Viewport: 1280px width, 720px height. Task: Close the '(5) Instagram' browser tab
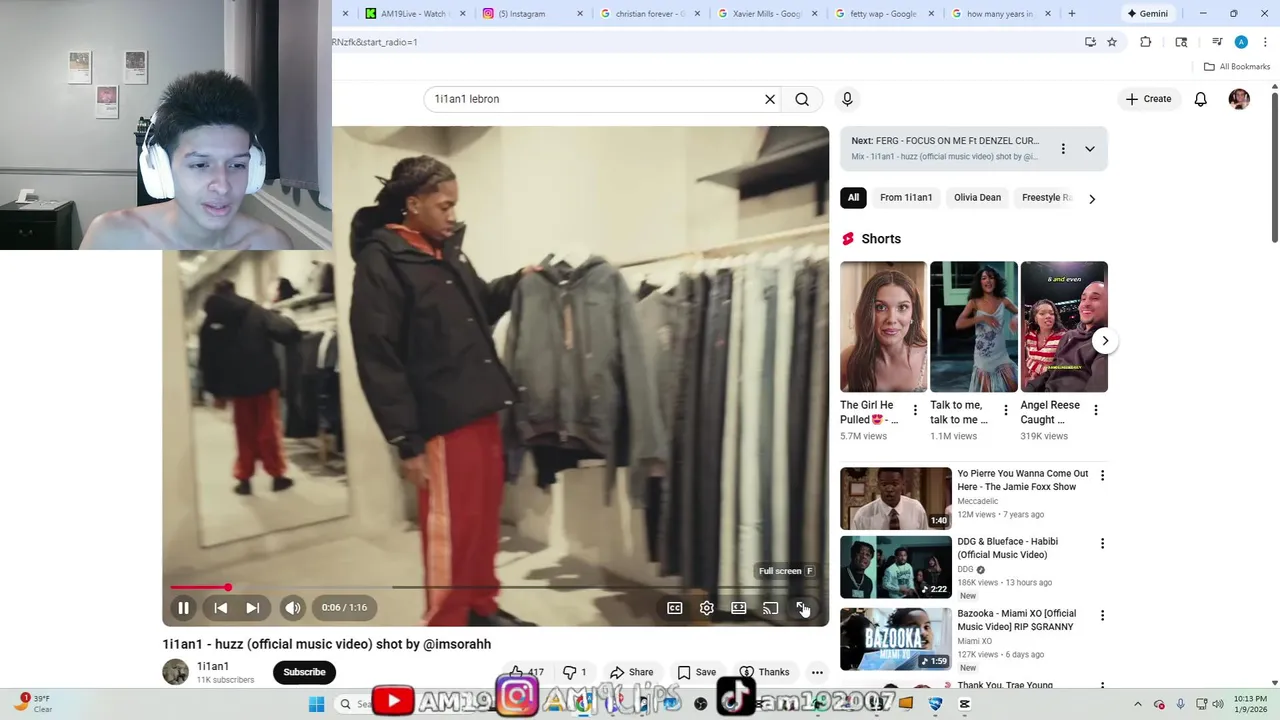coord(580,14)
